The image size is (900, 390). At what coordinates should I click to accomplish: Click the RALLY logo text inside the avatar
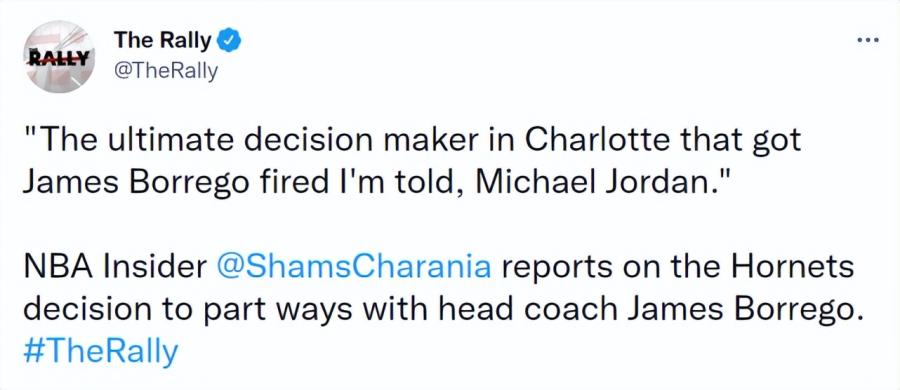(59, 57)
